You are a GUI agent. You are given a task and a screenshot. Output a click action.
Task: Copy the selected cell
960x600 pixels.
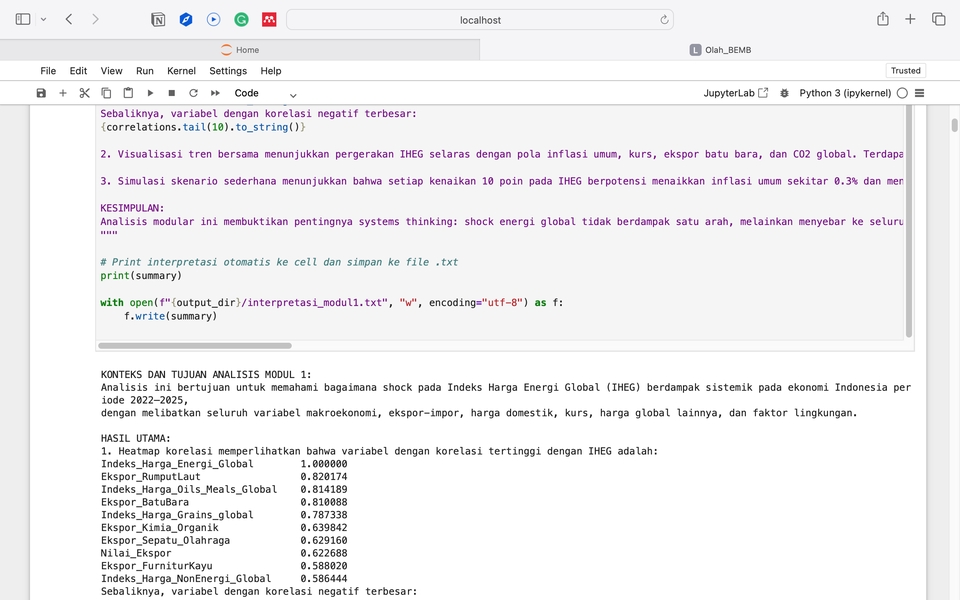pos(106,93)
